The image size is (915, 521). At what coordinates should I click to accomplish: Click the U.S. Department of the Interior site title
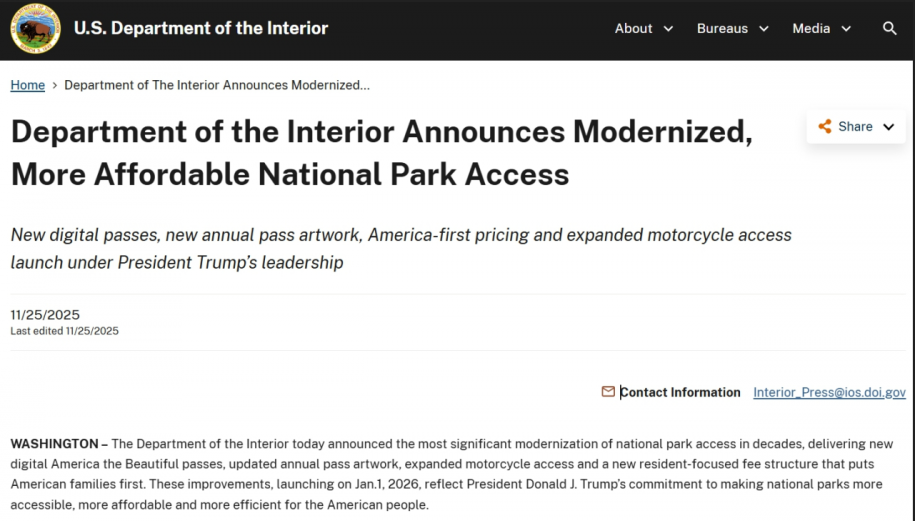click(201, 29)
